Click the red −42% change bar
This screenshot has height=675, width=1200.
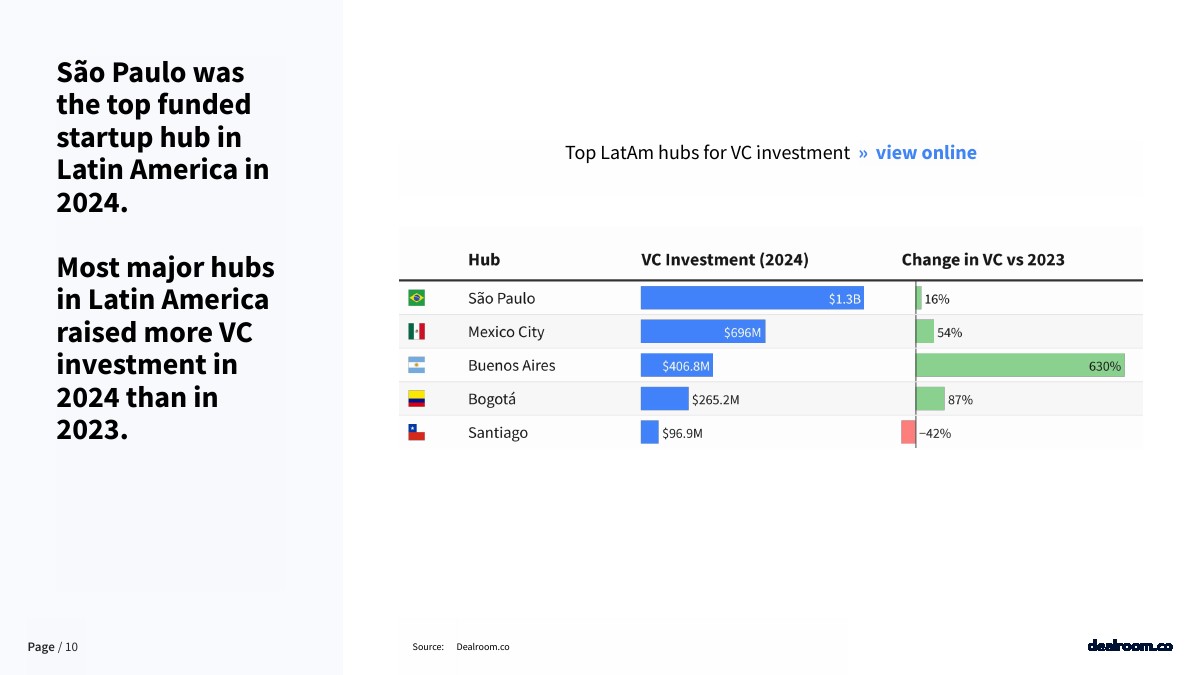(908, 432)
